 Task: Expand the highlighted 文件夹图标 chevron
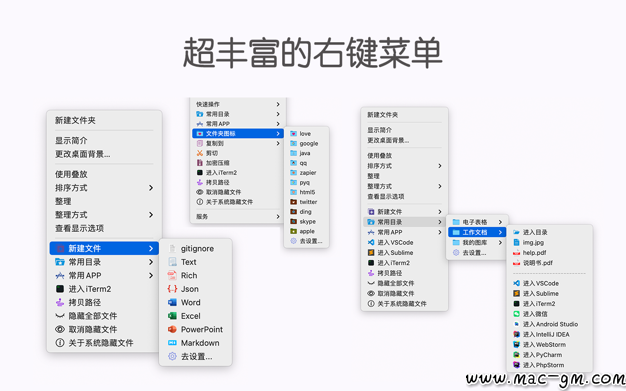click(278, 133)
